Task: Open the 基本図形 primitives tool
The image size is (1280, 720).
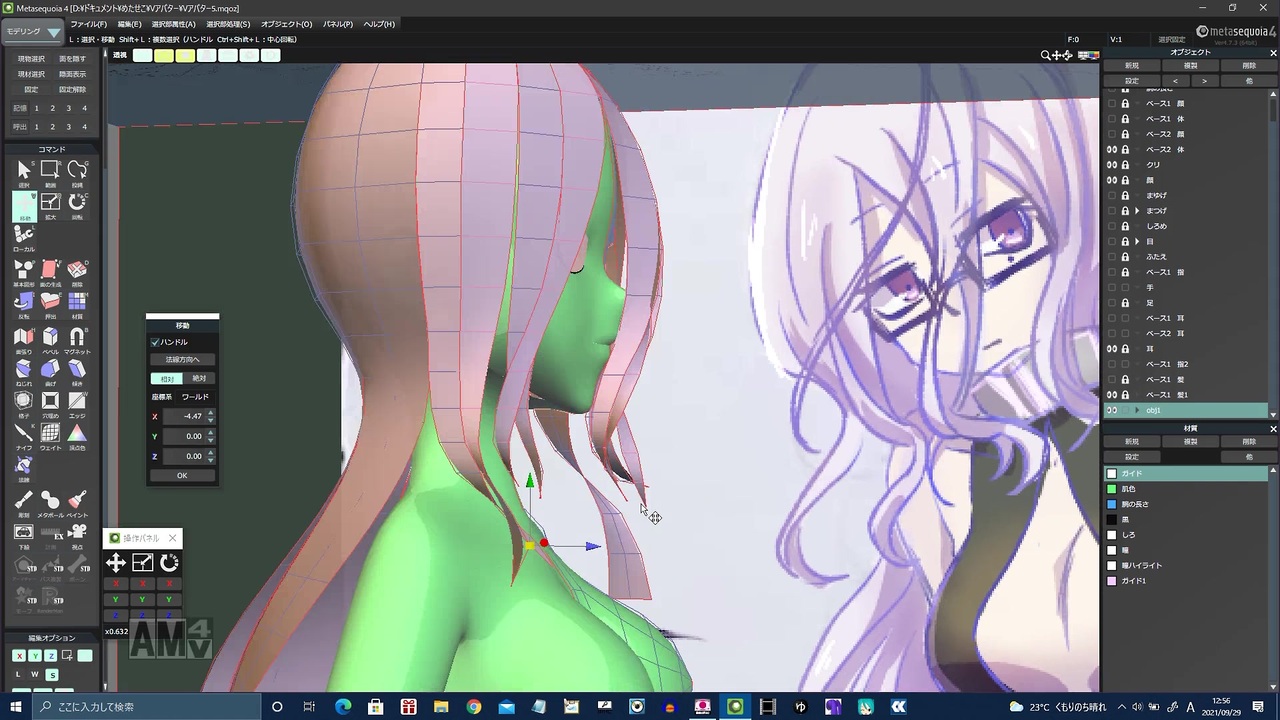Action: (x=23, y=271)
